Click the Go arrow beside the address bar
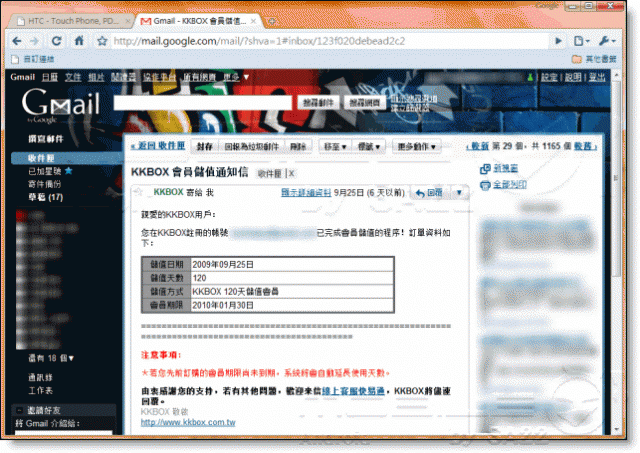The image size is (640, 453). tap(558, 41)
